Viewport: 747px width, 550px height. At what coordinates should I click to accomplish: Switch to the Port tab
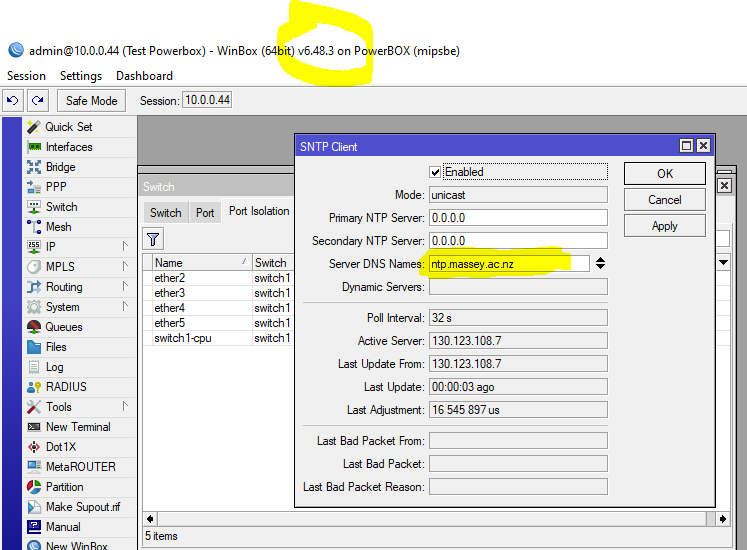(x=205, y=213)
